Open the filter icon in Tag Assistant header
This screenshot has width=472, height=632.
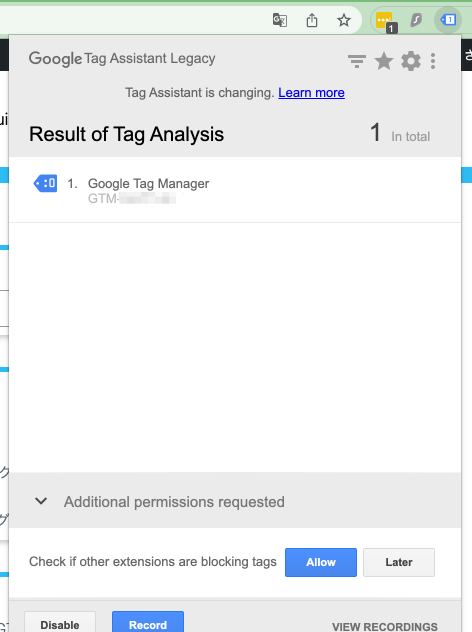(x=357, y=61)
